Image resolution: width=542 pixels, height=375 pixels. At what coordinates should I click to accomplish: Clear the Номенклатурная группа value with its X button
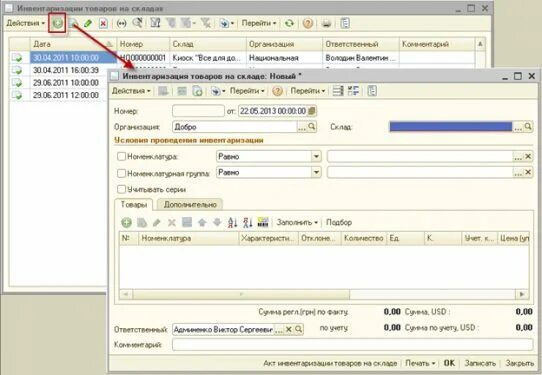point(528,172)
